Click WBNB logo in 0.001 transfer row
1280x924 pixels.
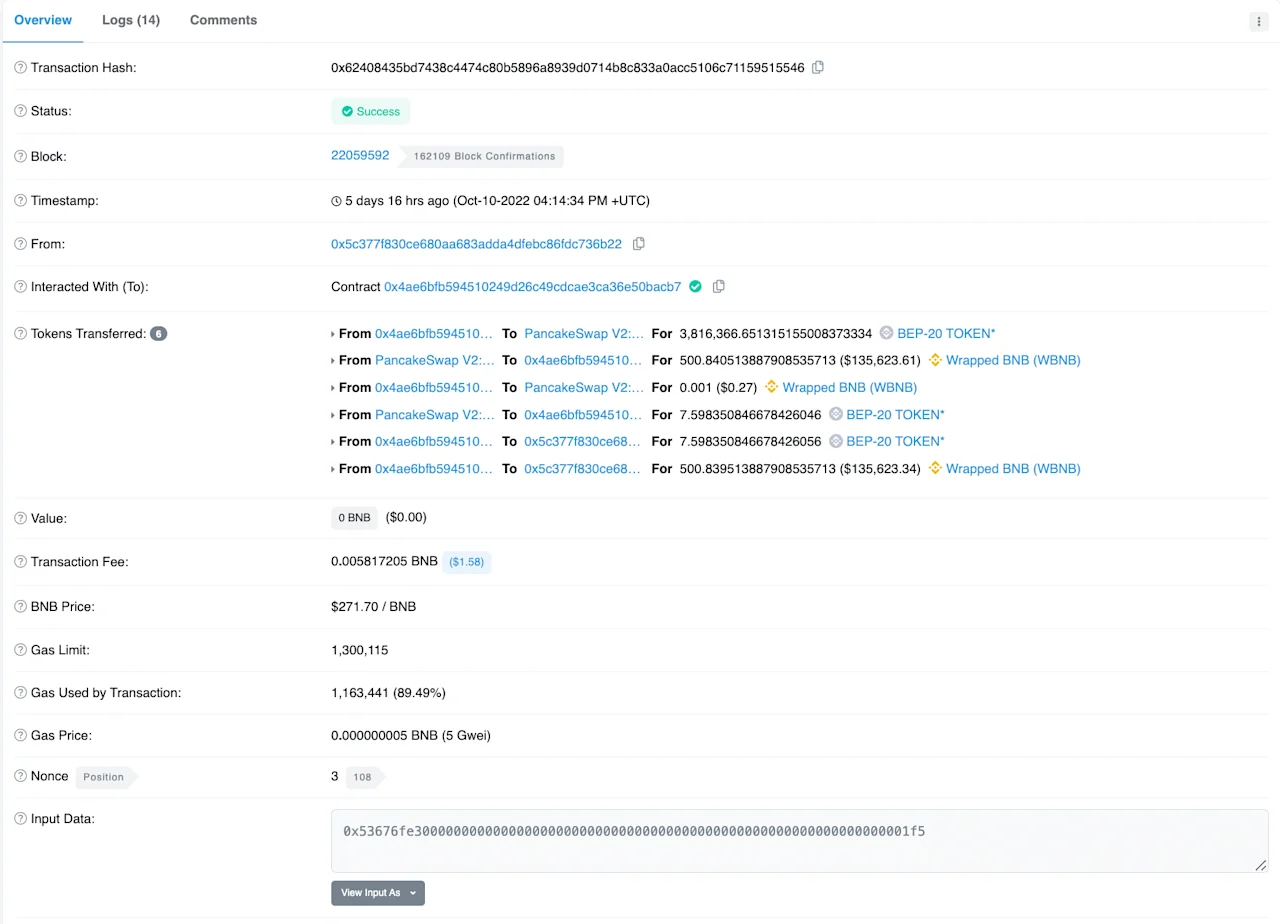[771, 387]
